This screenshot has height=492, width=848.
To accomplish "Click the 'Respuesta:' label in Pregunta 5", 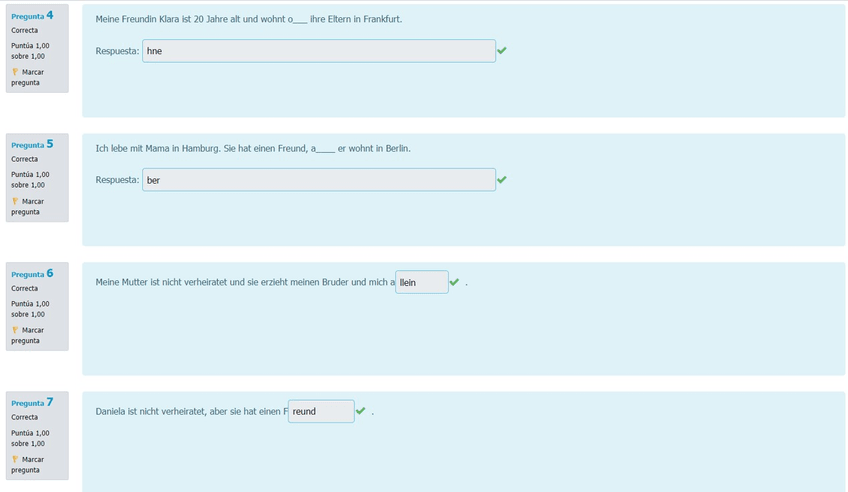I will [x=117, y=179].
